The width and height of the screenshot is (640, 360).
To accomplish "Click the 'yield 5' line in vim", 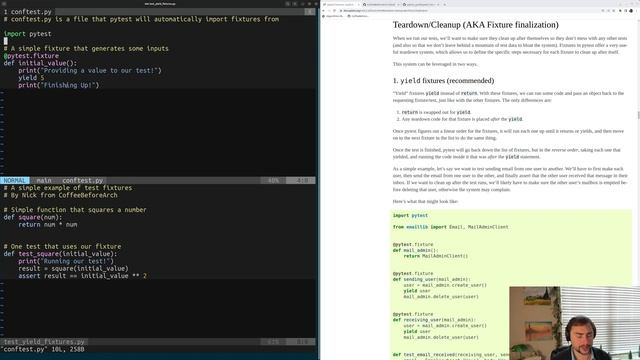I will 31,78.
